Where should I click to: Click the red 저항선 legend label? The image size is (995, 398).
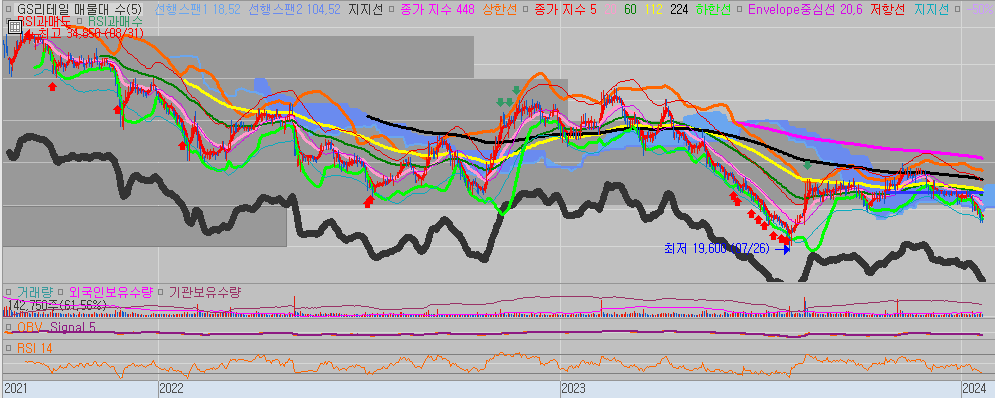tap(888, 9)
